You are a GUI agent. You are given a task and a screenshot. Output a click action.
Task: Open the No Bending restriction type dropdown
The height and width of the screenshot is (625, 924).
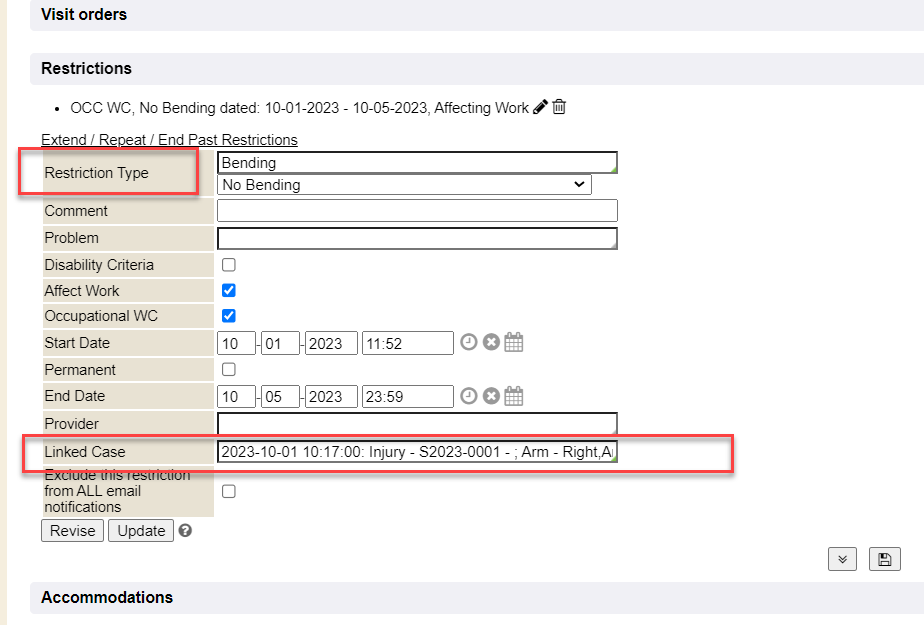tap(404, 185)
